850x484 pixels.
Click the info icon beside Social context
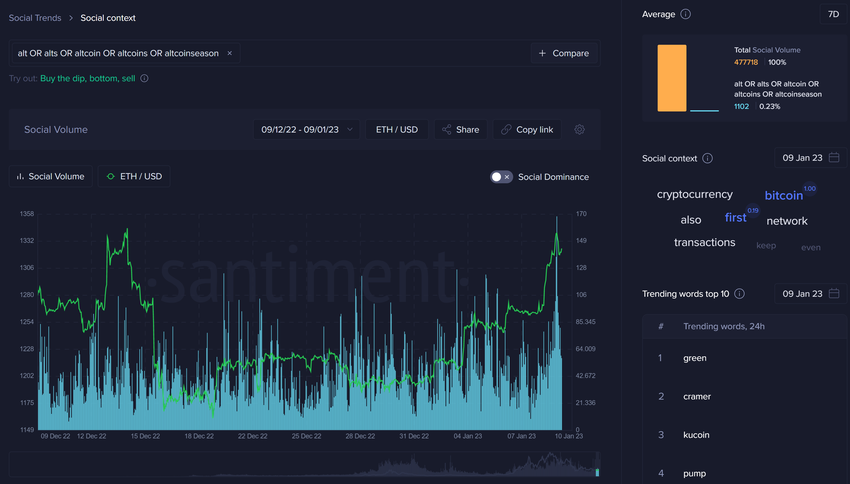[708, 158]
